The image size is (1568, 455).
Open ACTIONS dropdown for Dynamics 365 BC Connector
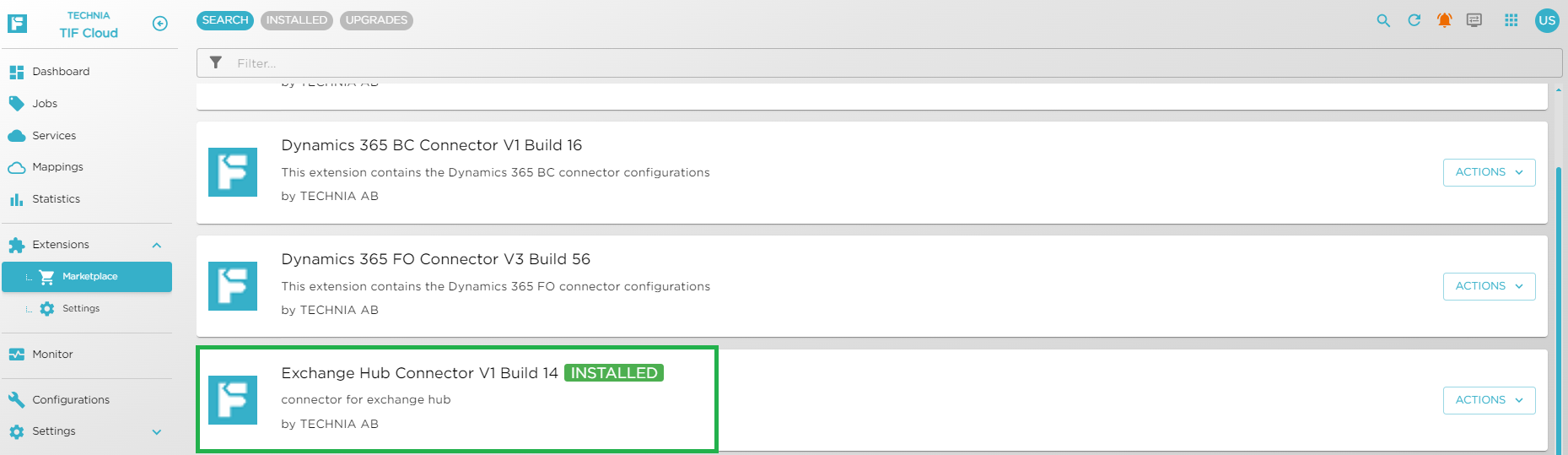pyautogui.click(x=1489, y=172)
